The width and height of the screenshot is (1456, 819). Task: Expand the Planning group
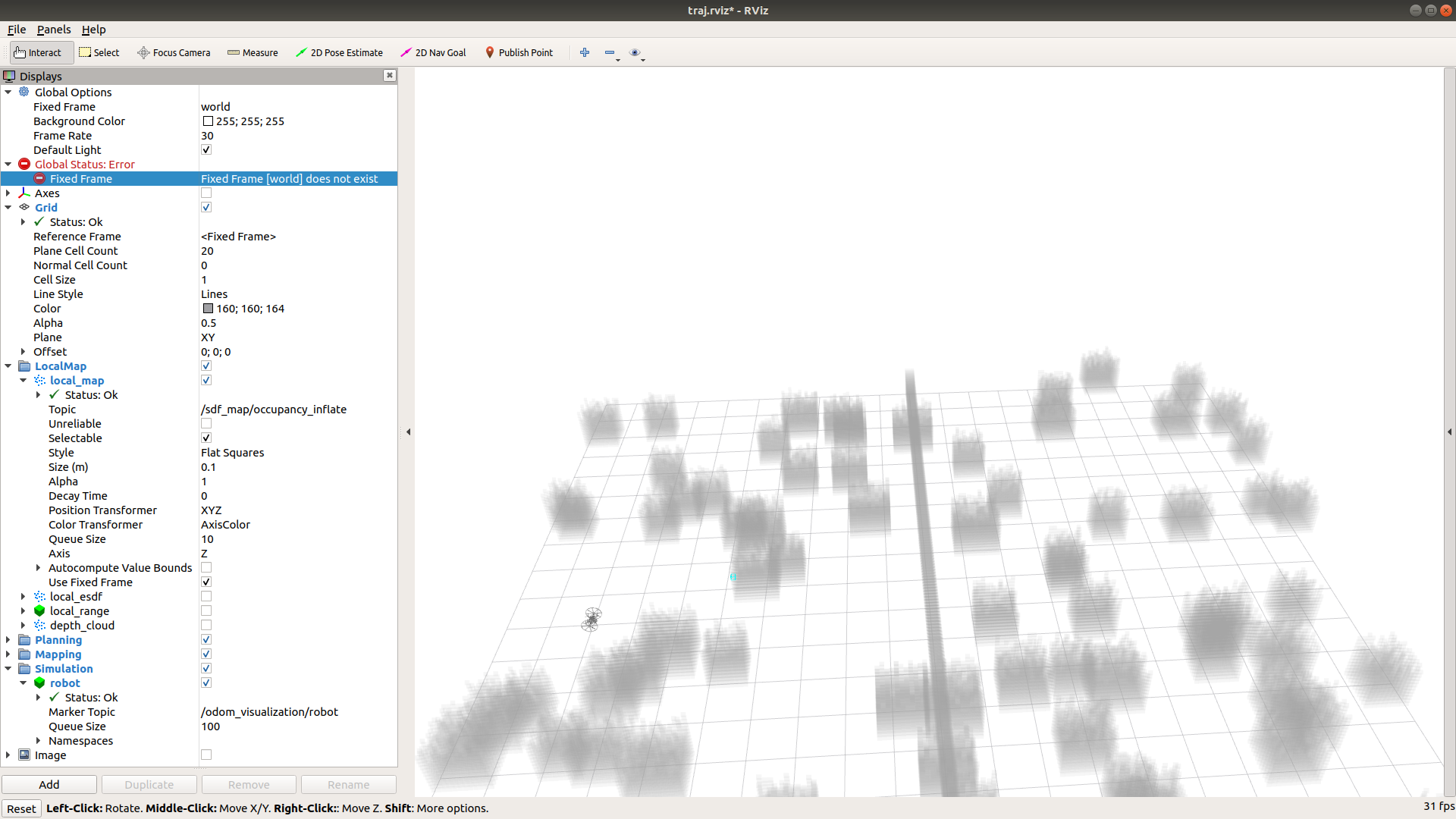tap(8, 640)
